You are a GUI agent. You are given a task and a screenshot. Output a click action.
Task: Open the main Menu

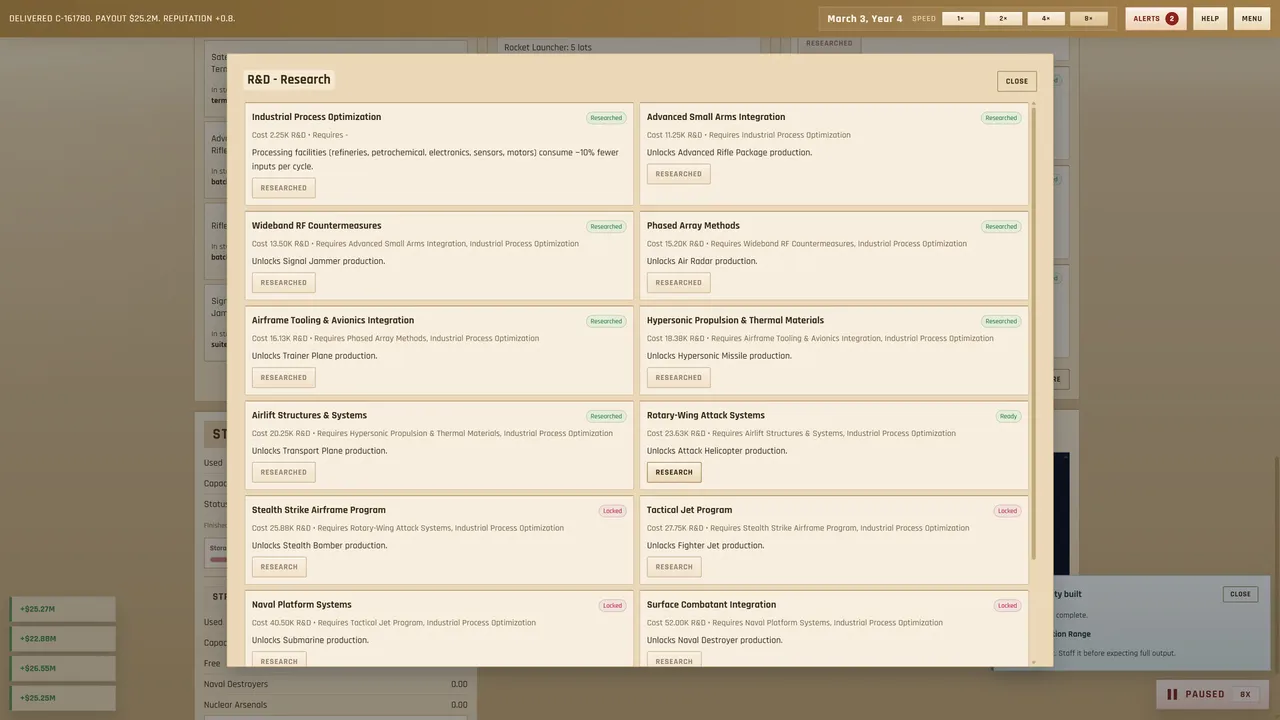(1252, 18)
